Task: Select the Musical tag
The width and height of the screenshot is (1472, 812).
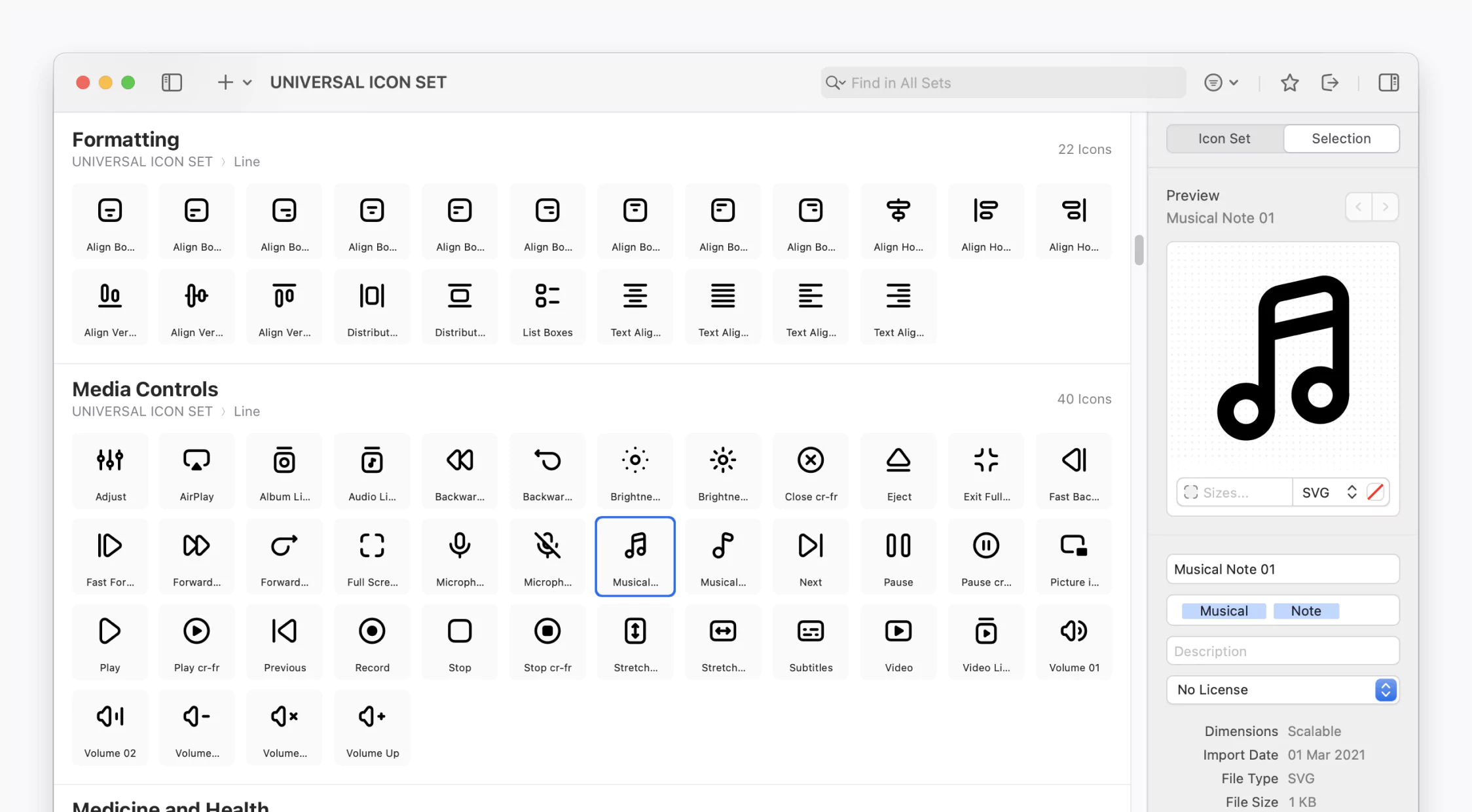Action: point(1224,611)
